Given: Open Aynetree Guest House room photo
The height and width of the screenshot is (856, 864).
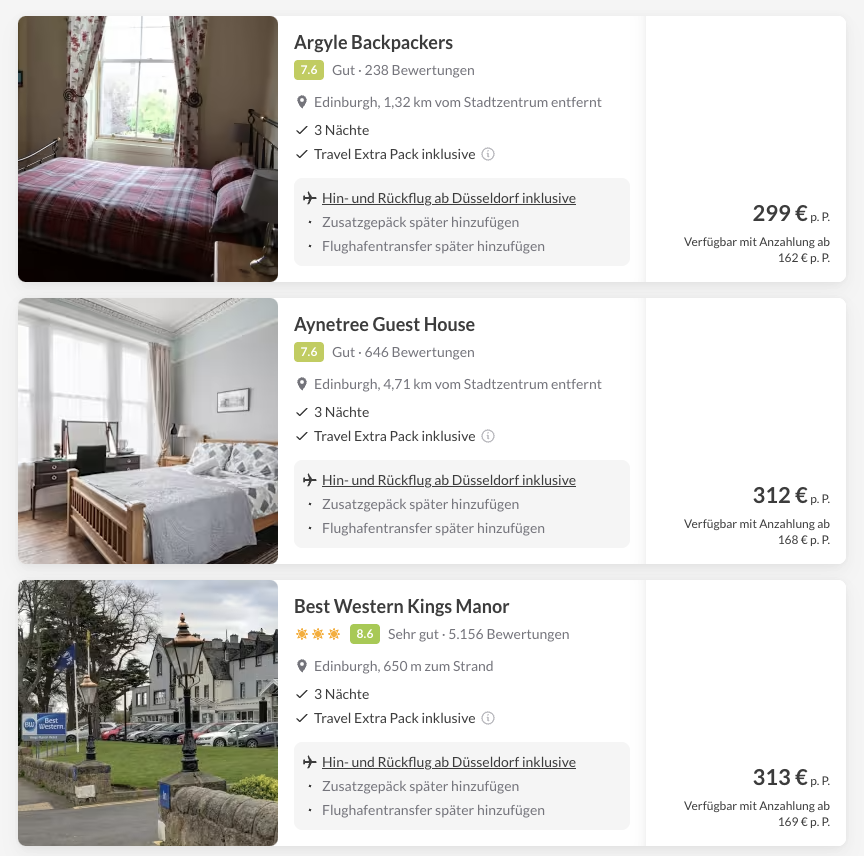Looking at the screenshot, I should [148, 431].
